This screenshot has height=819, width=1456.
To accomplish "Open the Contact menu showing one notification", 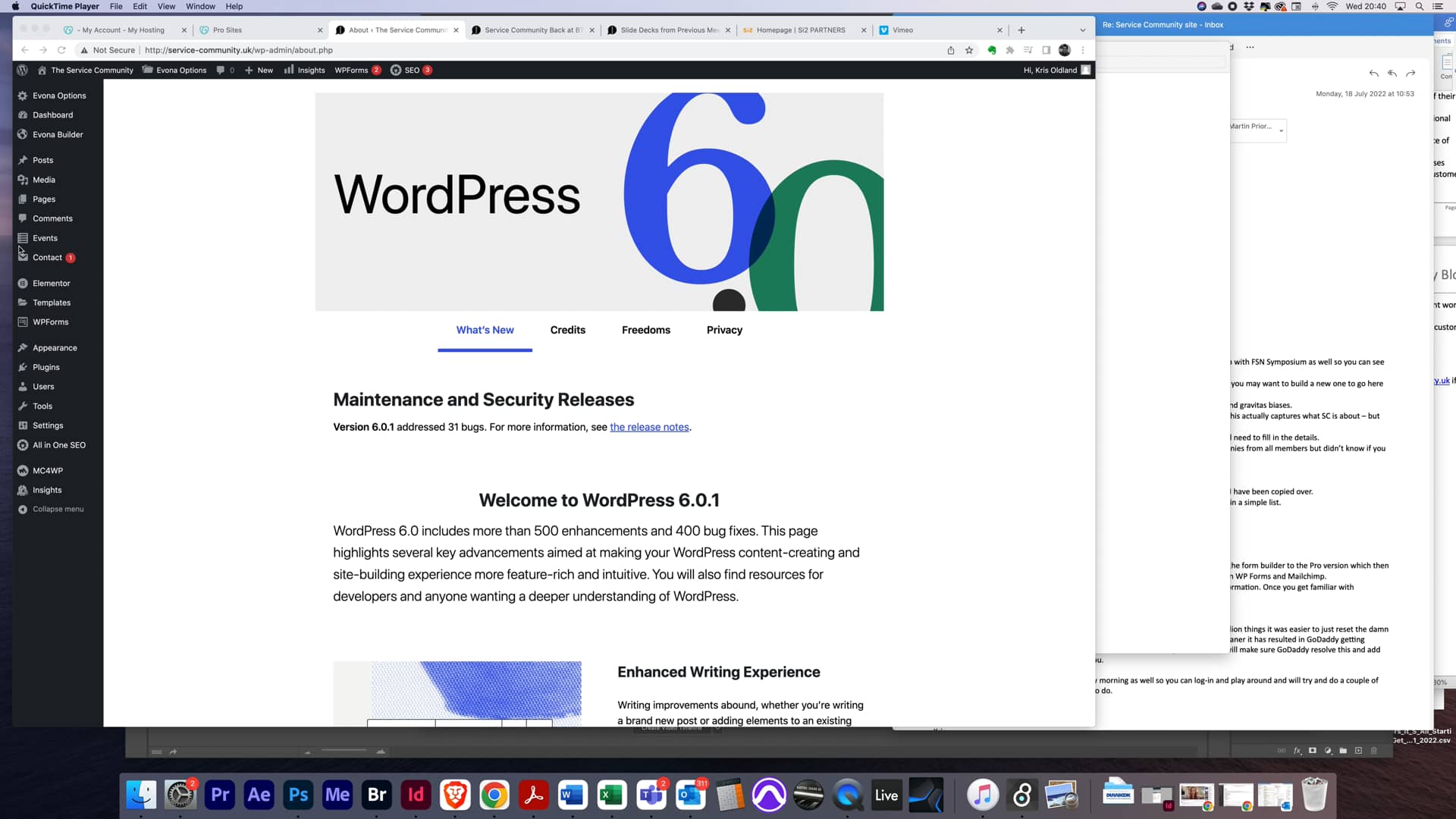I will coord(47,257).
